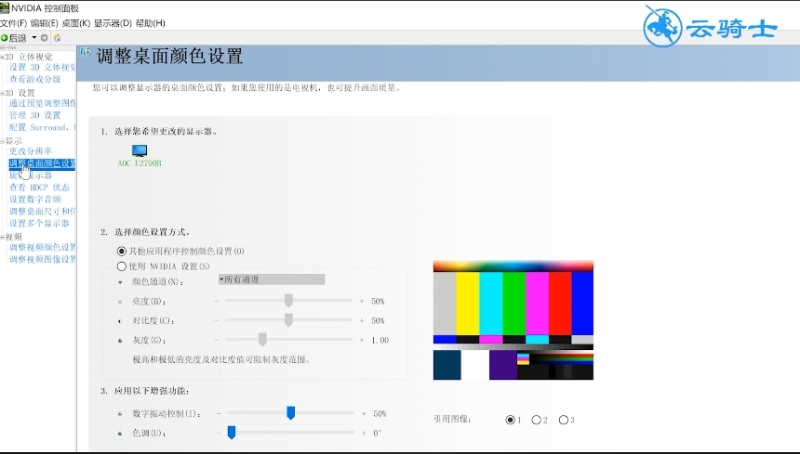
Task: Click the color bars reference image preview
Action: [x=513, y=320]
